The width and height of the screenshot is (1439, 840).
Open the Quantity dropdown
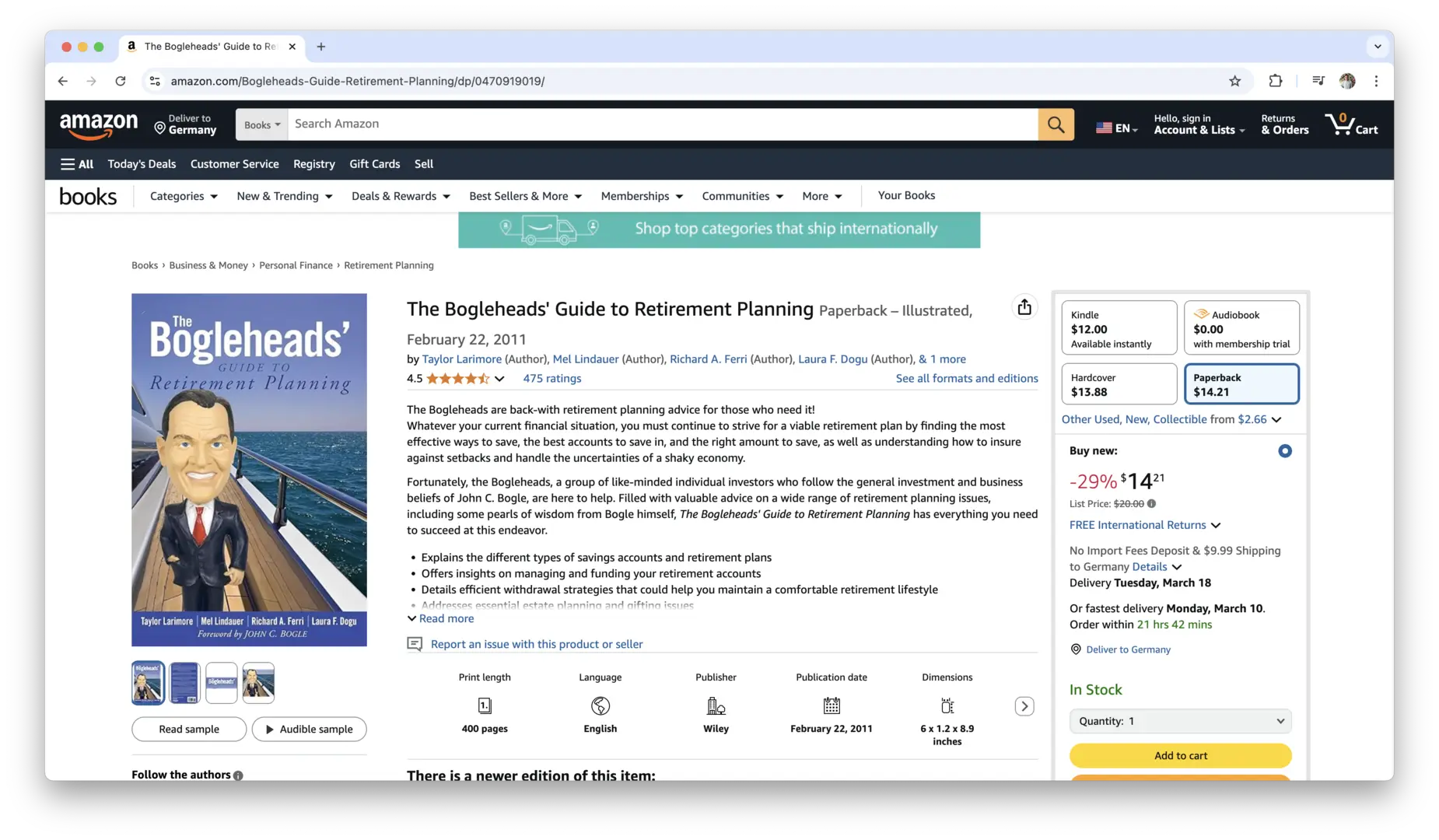(x=1180, y=721)
